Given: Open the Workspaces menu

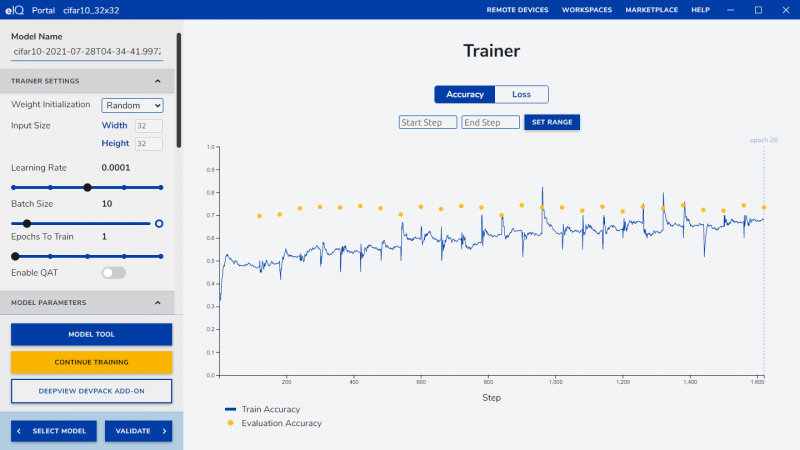Looking at the screenshot, I should pos(587,10).
